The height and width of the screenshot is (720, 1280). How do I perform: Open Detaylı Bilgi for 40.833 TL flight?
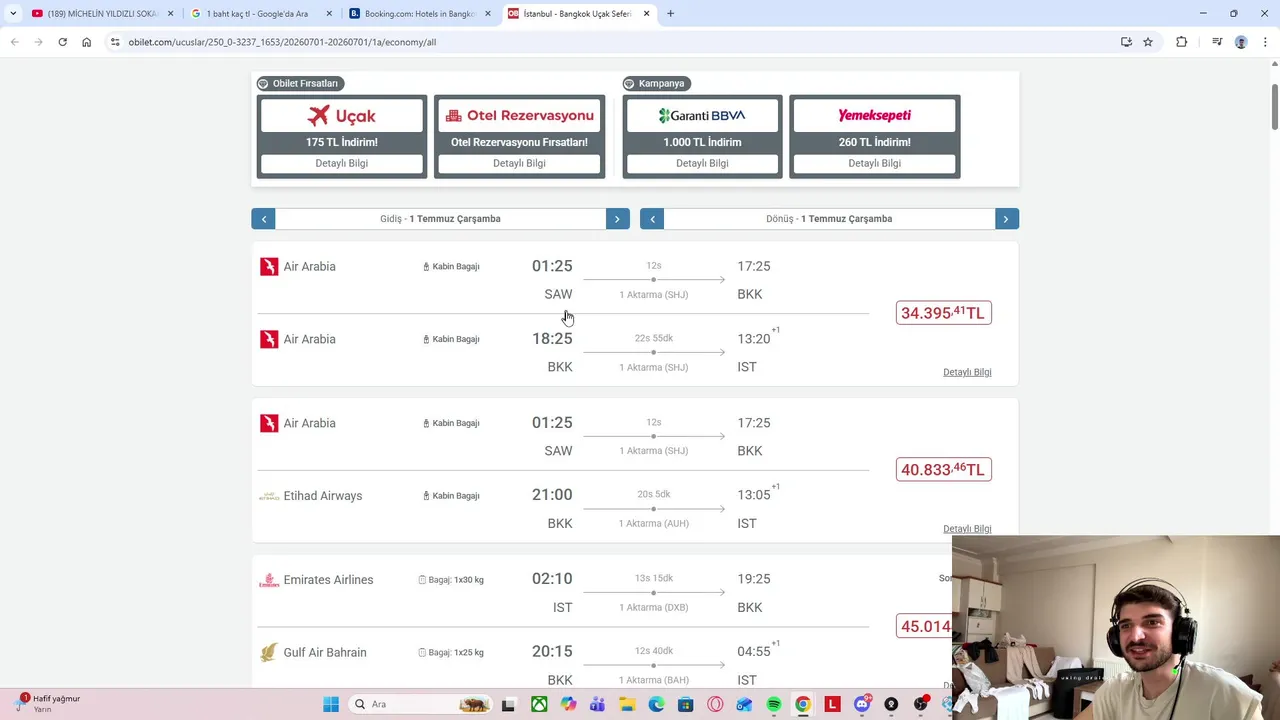pyautogui.click(x=967, y=529)
